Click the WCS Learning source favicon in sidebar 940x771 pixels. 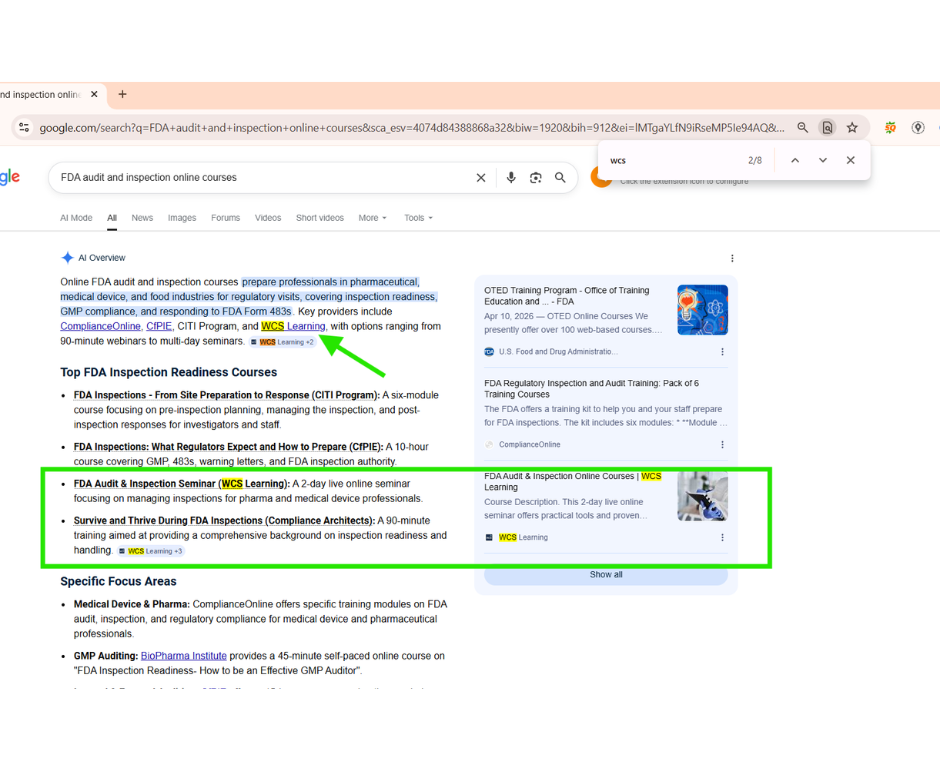click(x=489, y=538)
